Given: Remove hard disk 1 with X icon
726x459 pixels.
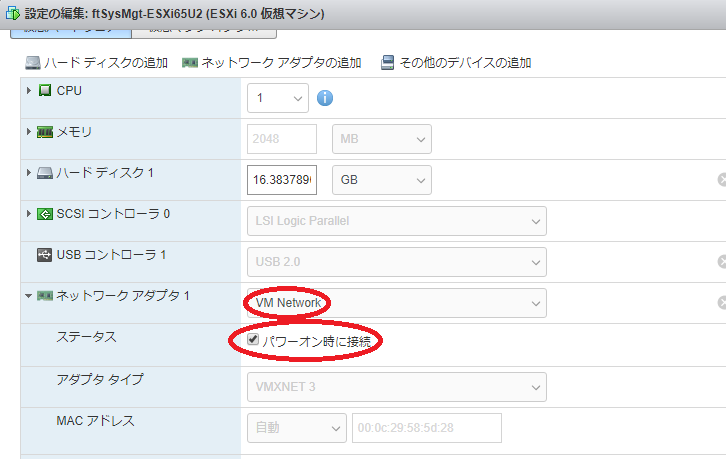Looking at the screenshot, I should pos(721,180).
